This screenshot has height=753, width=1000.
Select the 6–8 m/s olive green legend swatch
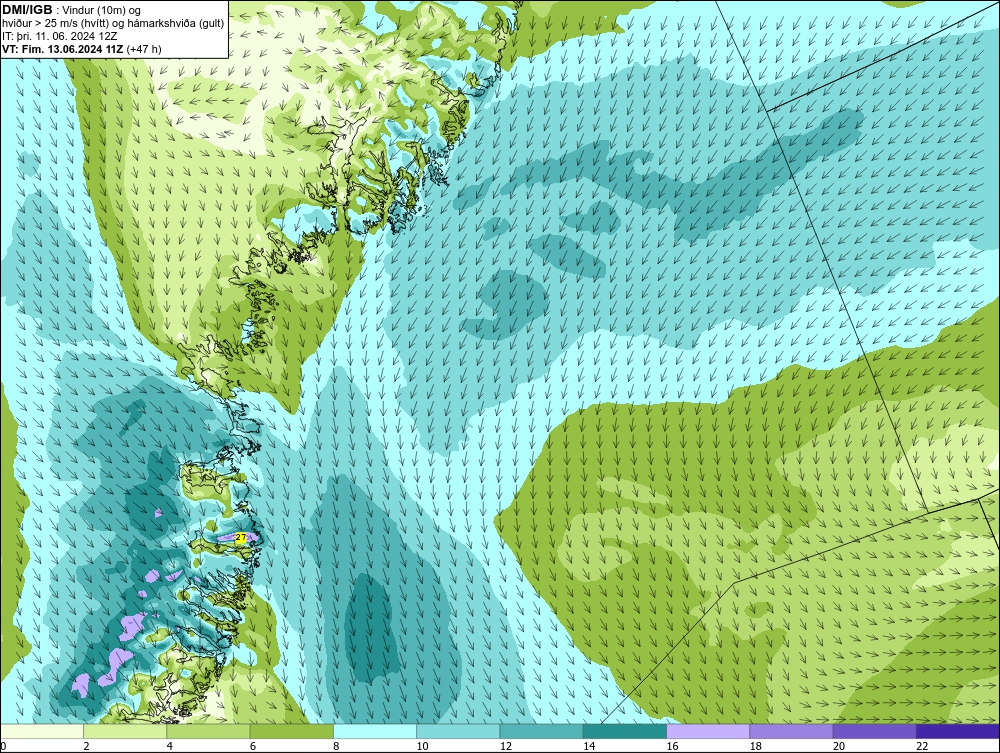[x=291, y=731]
